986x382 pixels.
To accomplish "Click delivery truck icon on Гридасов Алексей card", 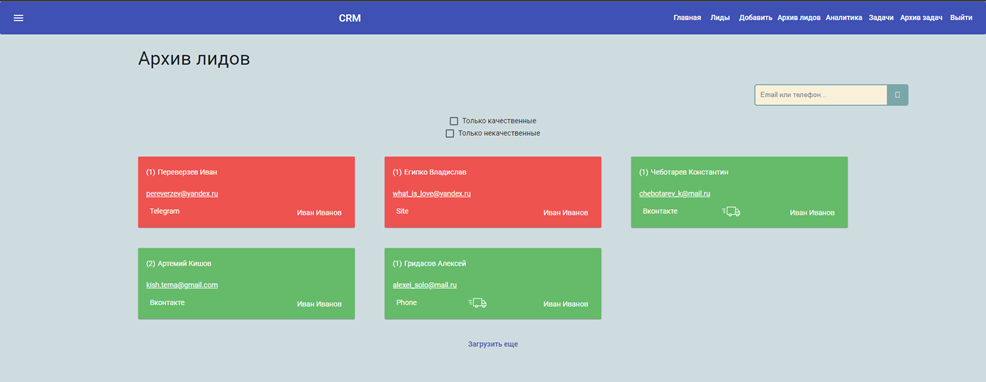I will (x=477, y=303).
